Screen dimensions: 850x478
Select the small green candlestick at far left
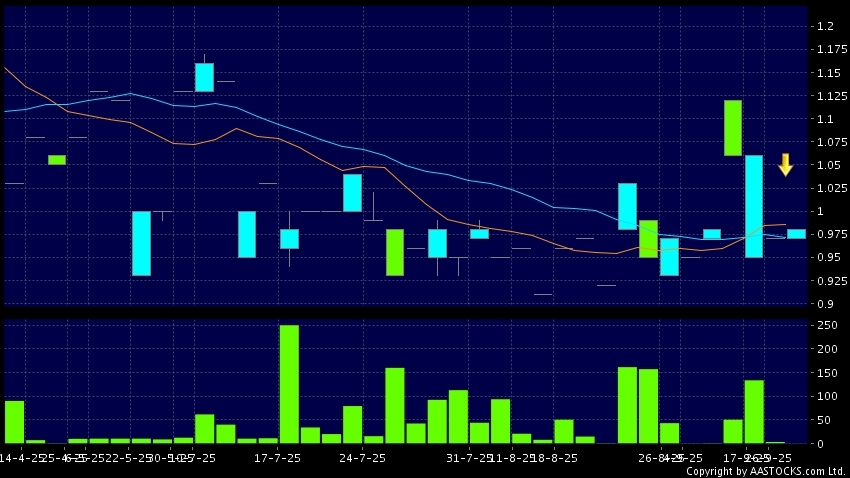coord(57,159)
